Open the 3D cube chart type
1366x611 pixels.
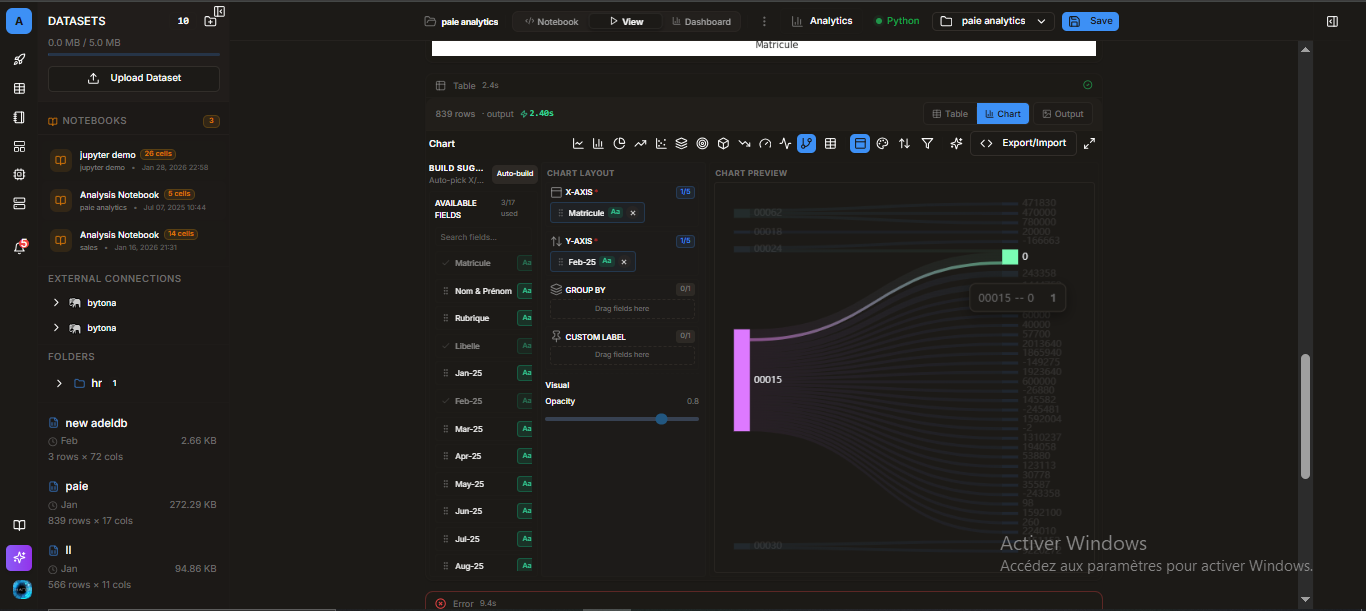point(723,143)
